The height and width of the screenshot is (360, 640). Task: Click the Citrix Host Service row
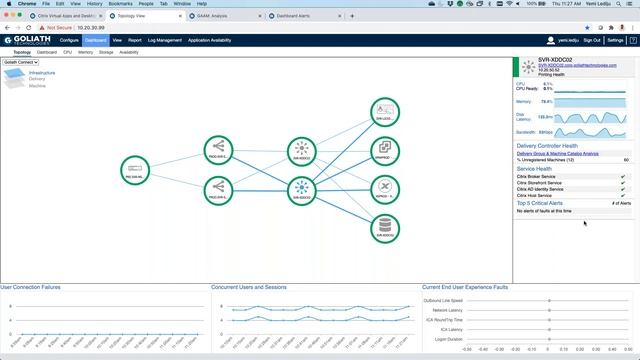click(x=573, y=196)
